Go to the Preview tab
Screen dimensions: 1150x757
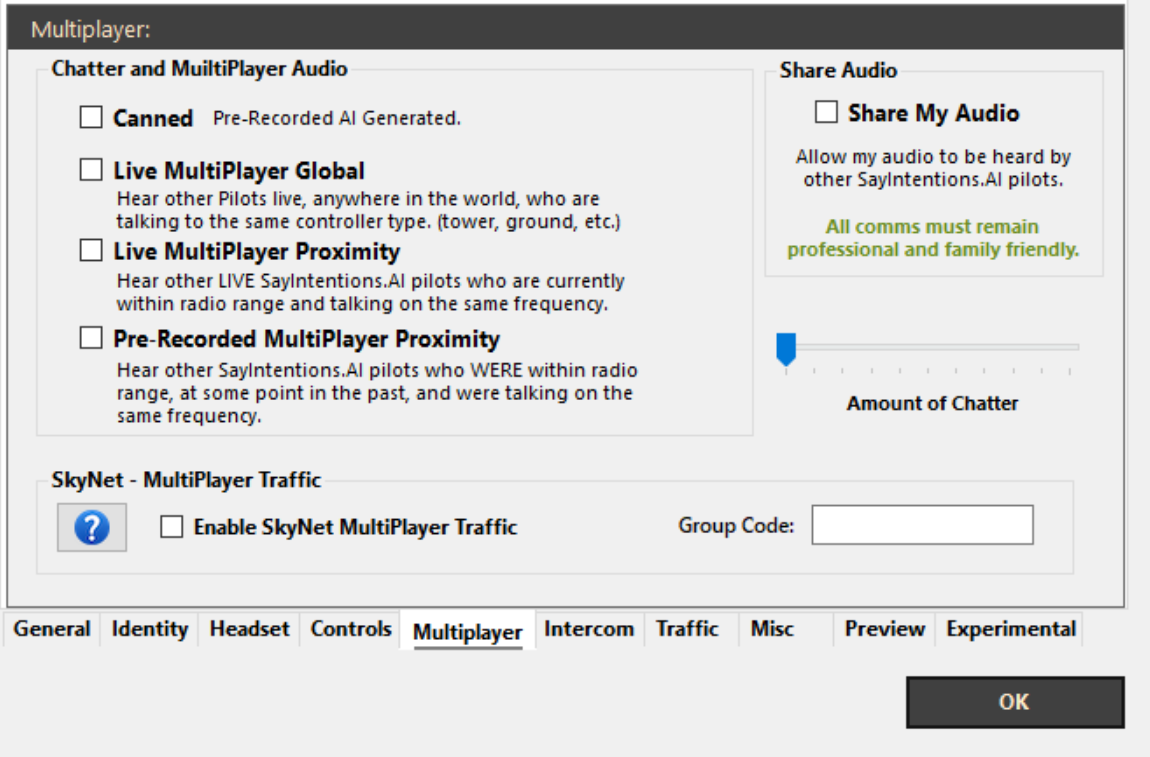click(x=885, y=629)
